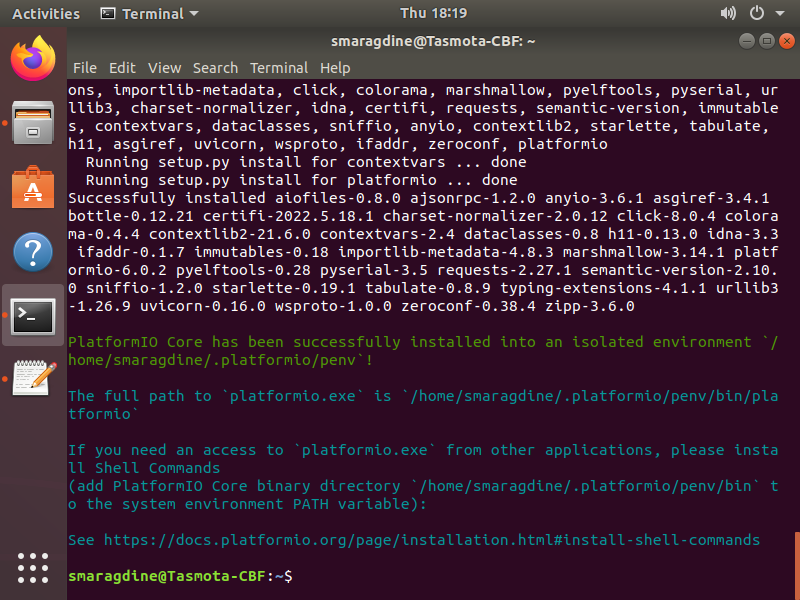
Task: Click 'PlatformIO Core has been successfully installed' line
Action: [423, 342]
